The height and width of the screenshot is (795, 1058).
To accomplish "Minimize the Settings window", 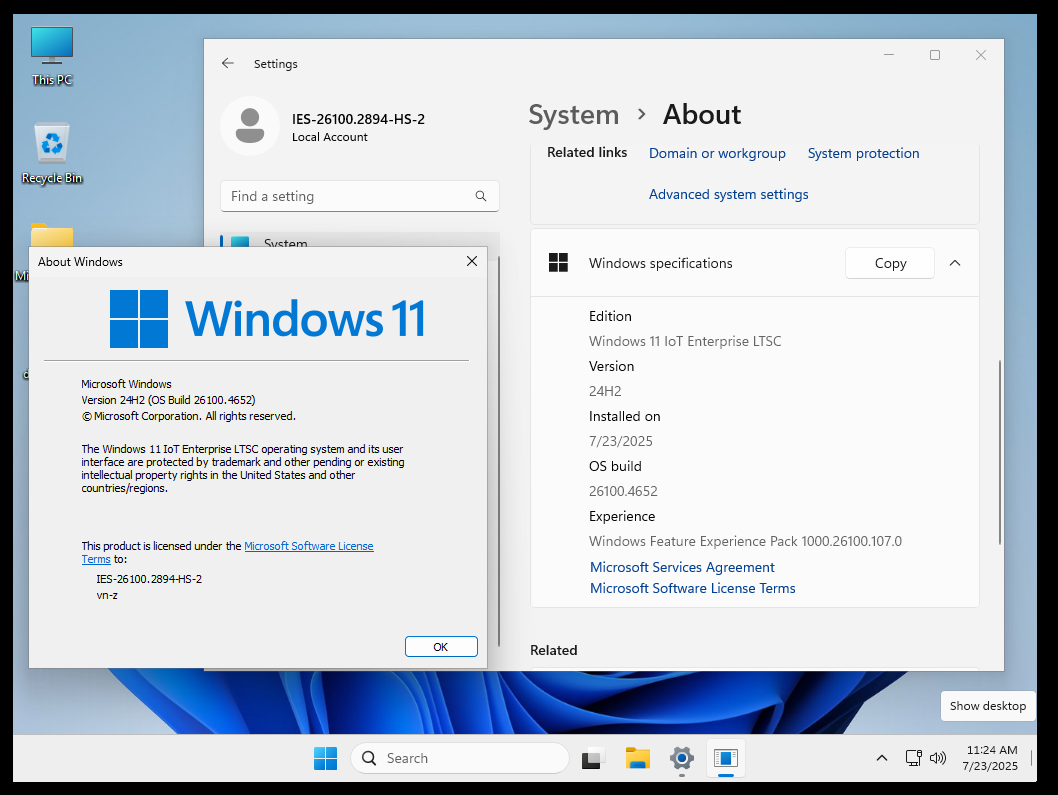I will pyautogui.click(x=889, y=55).
